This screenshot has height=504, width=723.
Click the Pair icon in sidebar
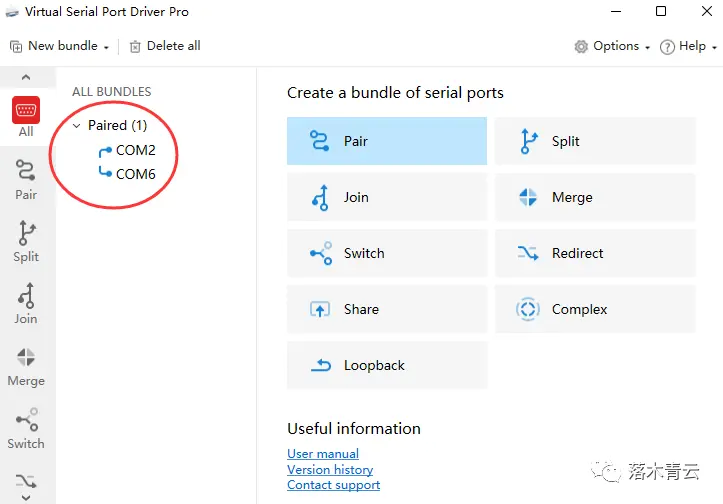(x=26, y=179)
